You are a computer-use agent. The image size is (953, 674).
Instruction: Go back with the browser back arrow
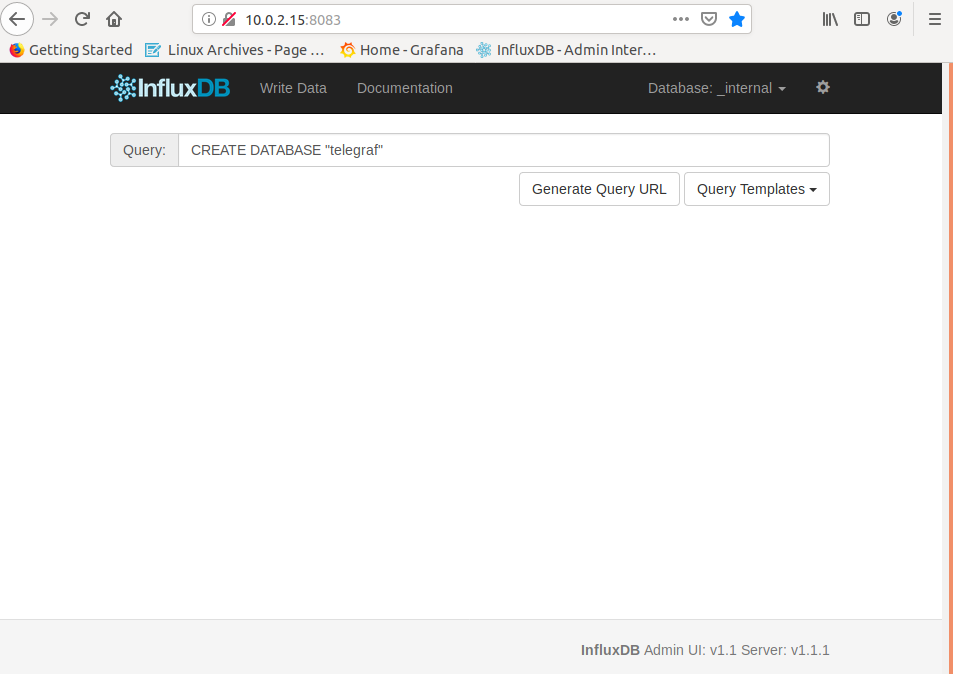(x=17, y=19)
